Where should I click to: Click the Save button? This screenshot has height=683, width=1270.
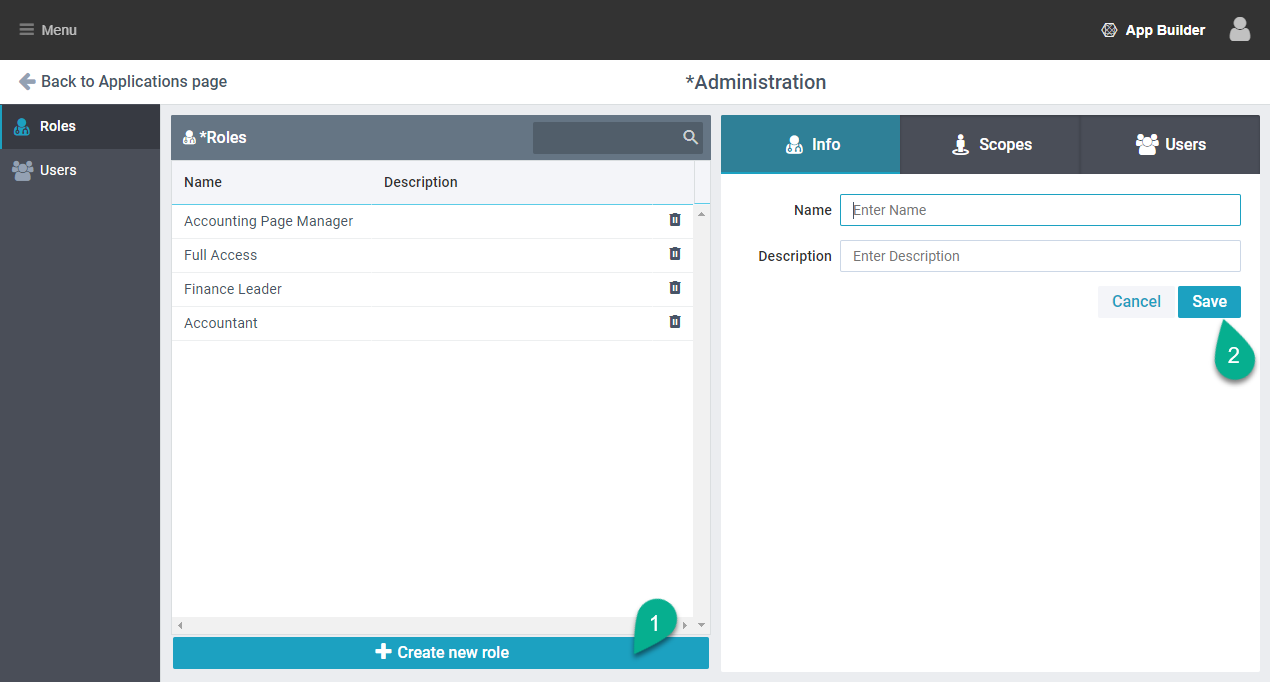click(x=1209, y=302)
